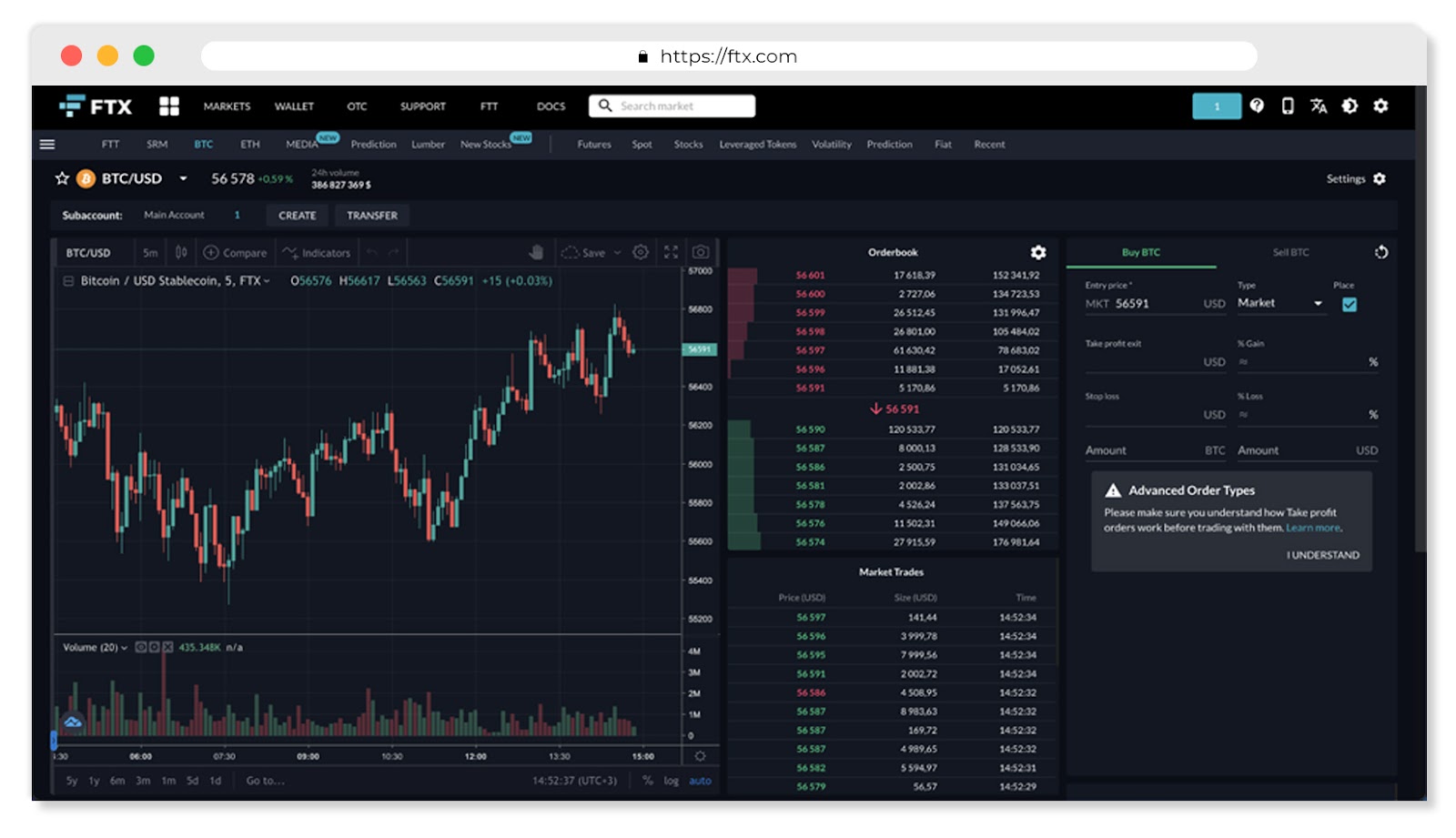
Task: Click the CREATE subaccount button
Action: tap(298, 216)
